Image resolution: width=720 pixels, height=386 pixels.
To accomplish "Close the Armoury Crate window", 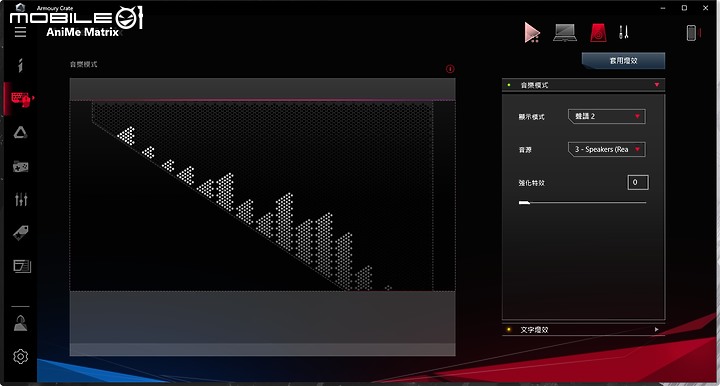I will [x=706, y=8].
